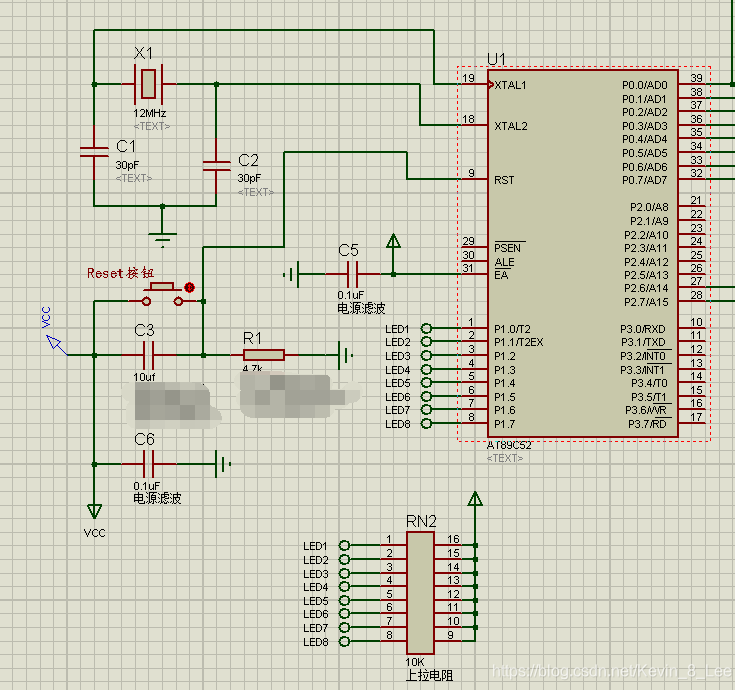Click the <TEXT> placeholder below AT89C52
The width and height of the screenshot is (742, 690).
pos(505,458)
